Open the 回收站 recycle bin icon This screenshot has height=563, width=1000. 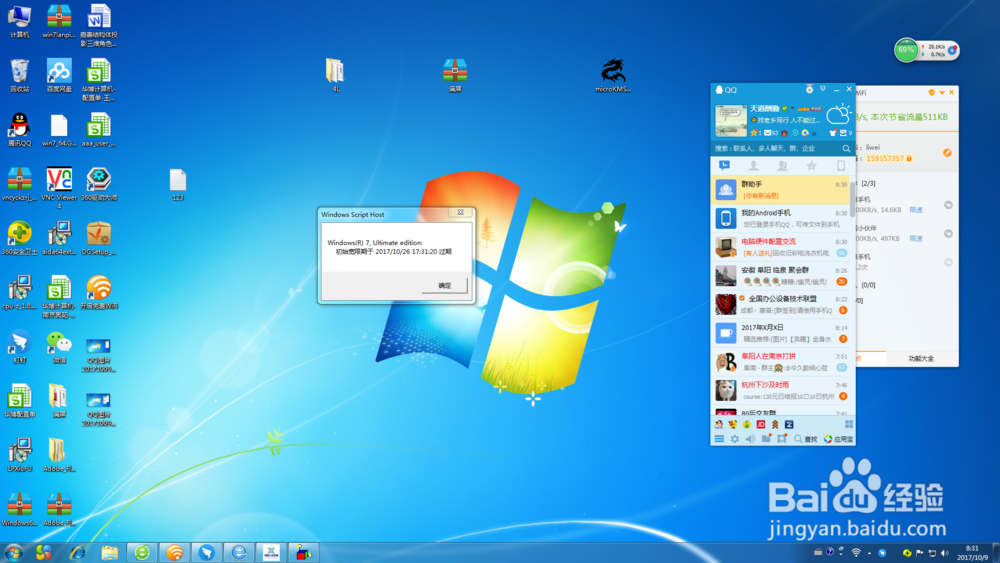(x=19, y=75)
